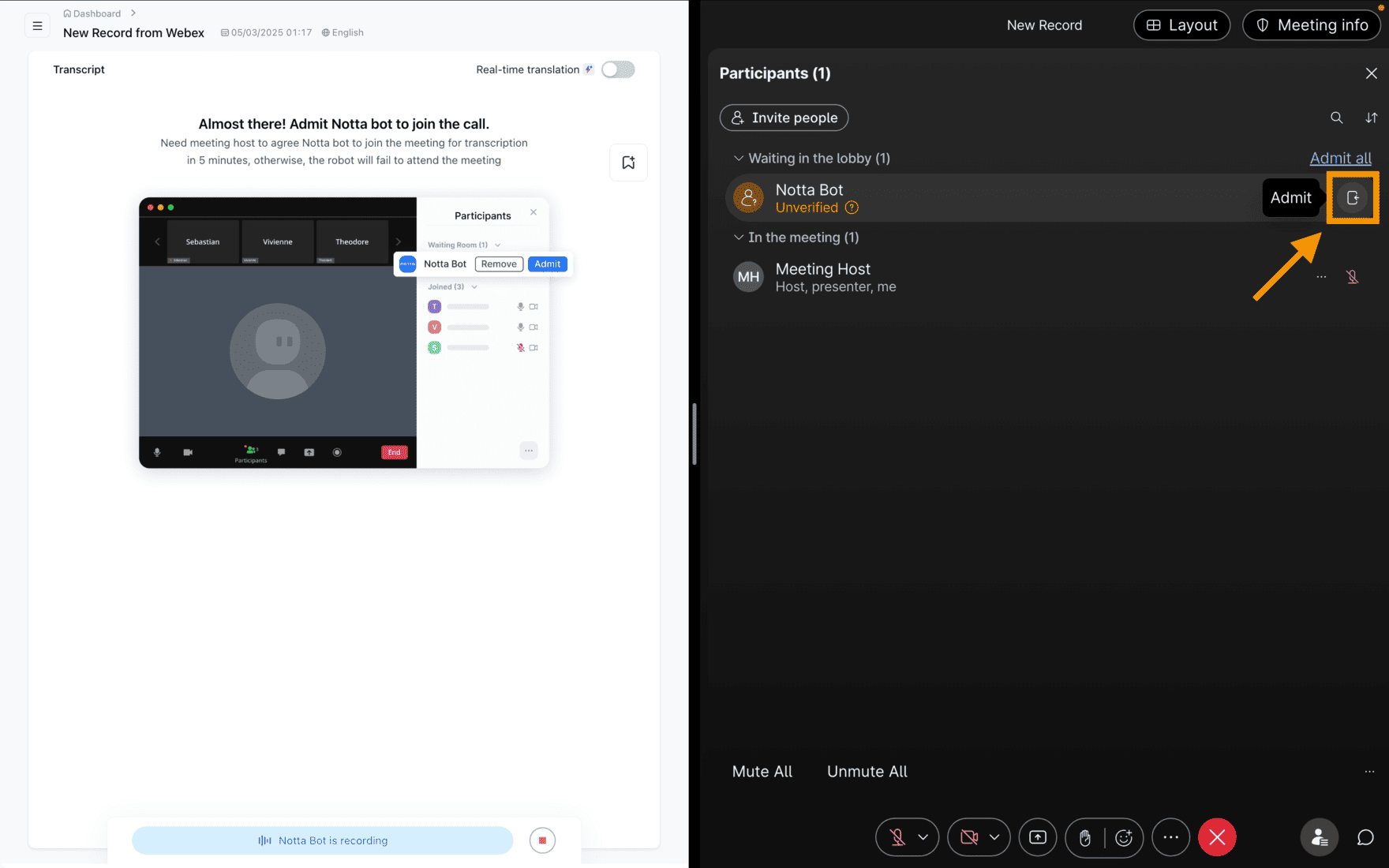Unmute microphone in Webex toolbar
Viewport: 1389px width, 868px height.
pos(897,837)
